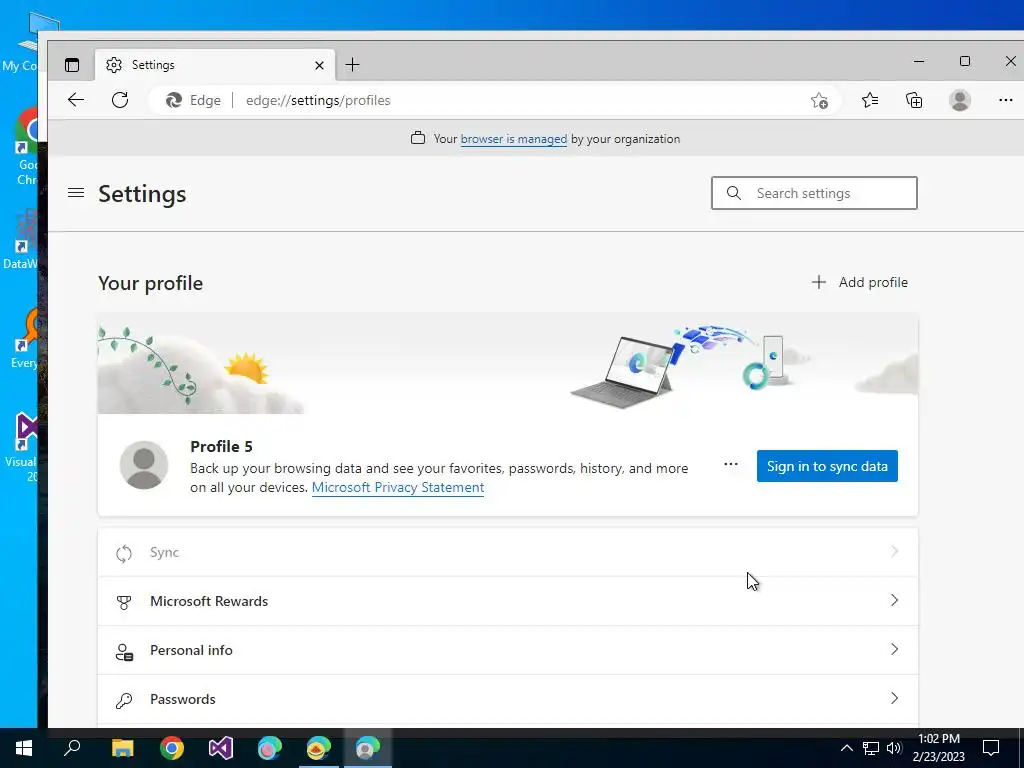Viewport: 1024px width, 768px height.
Task: Go back with the back arrow
Action: (x=76, y=100)
